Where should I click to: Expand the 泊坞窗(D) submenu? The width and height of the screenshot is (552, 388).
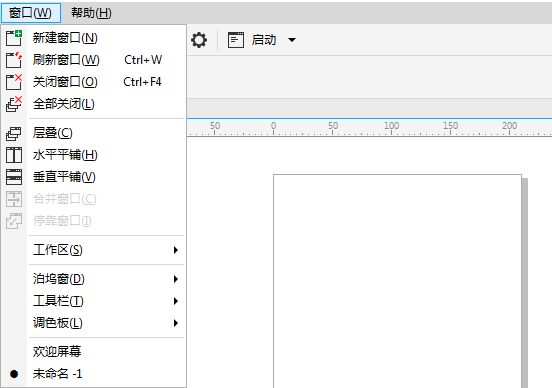93,279
